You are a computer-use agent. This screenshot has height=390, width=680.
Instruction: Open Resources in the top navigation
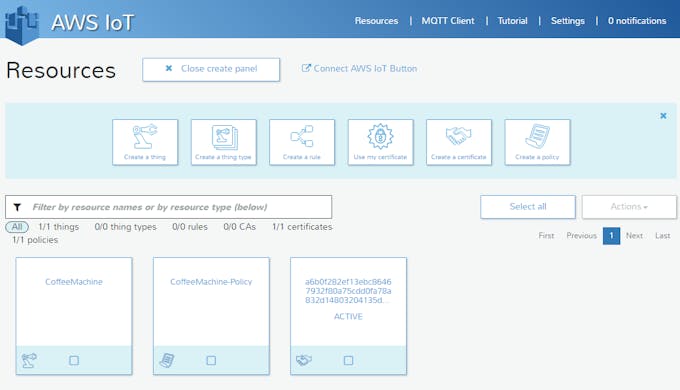(x=376, y=21)
